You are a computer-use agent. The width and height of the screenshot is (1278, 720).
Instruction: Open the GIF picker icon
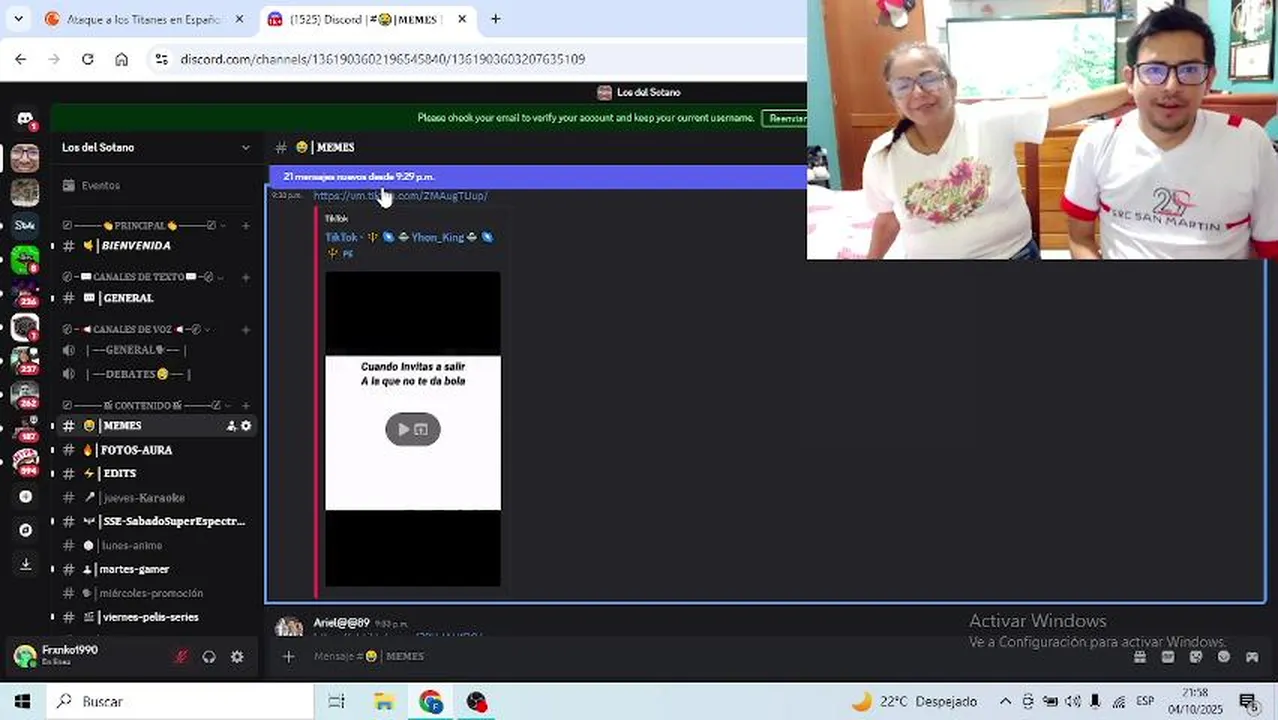1168,657
